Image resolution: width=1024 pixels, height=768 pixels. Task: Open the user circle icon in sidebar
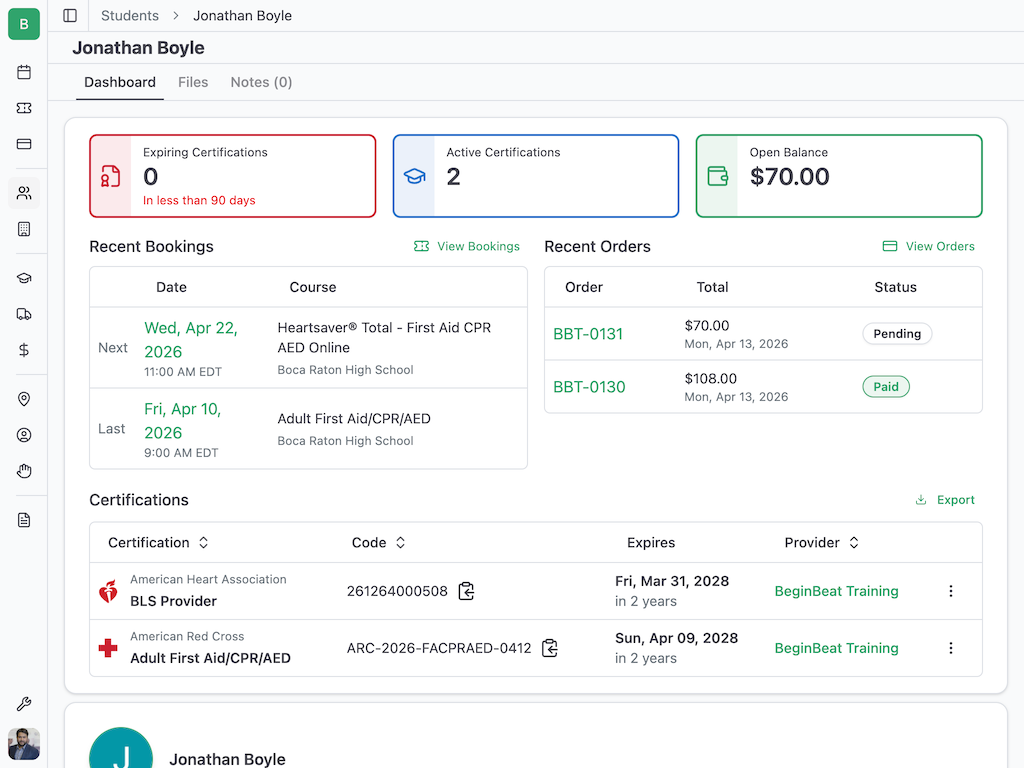[x=24, y=435]
